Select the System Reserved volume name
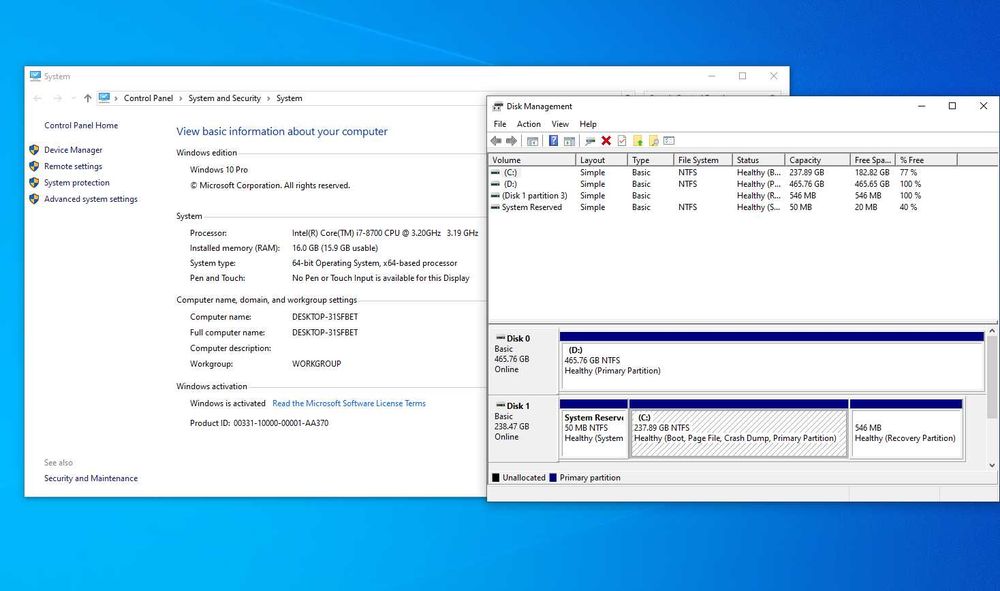This screenshot has width=1000, height=591. click(x=532, y=207)
